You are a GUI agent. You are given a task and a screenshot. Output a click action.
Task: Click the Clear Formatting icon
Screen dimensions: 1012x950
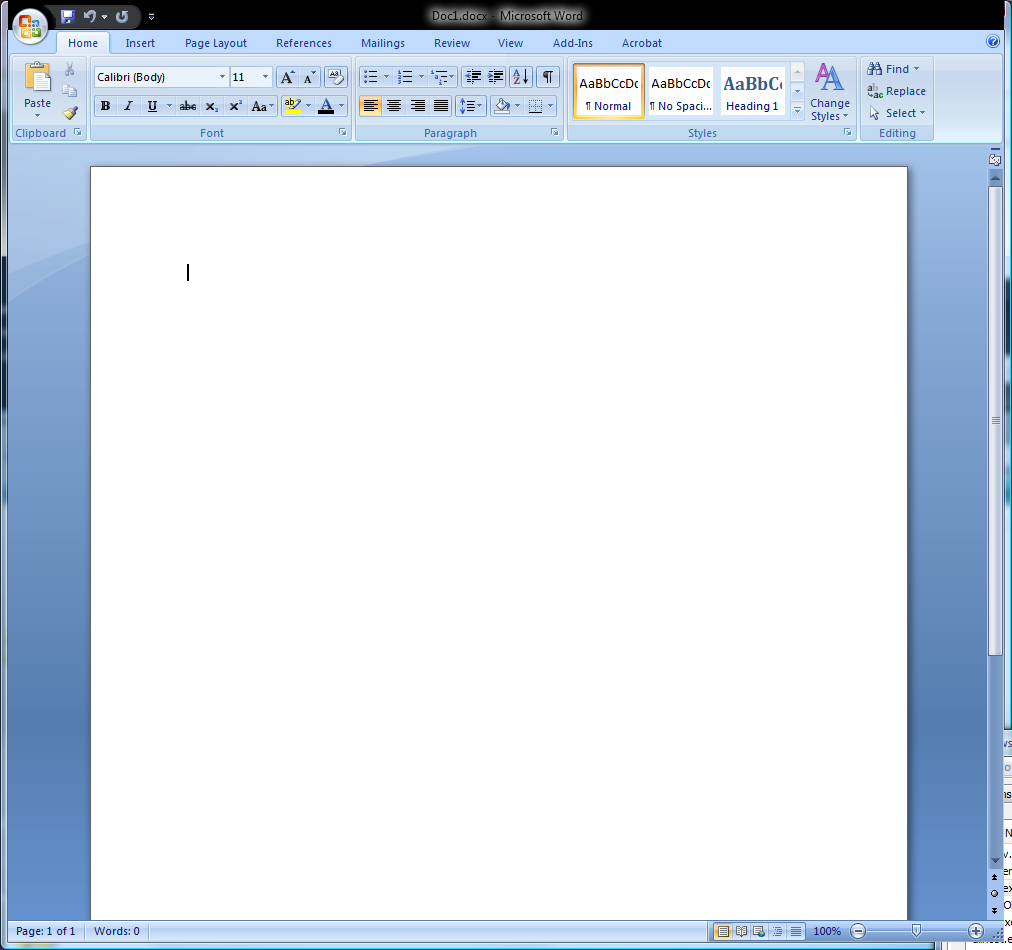[336, 77]
